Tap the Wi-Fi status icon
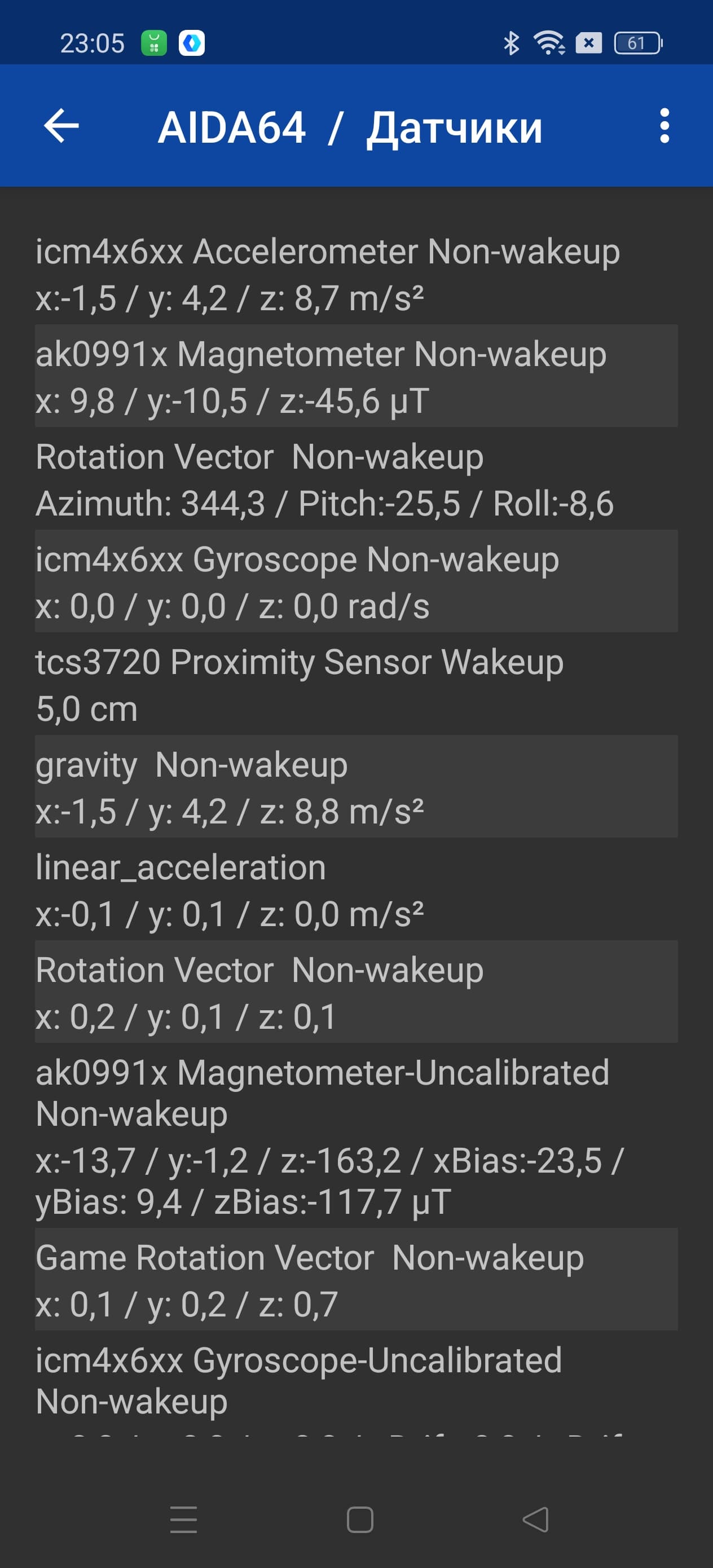713x1568 pixels. click(549, 43)
